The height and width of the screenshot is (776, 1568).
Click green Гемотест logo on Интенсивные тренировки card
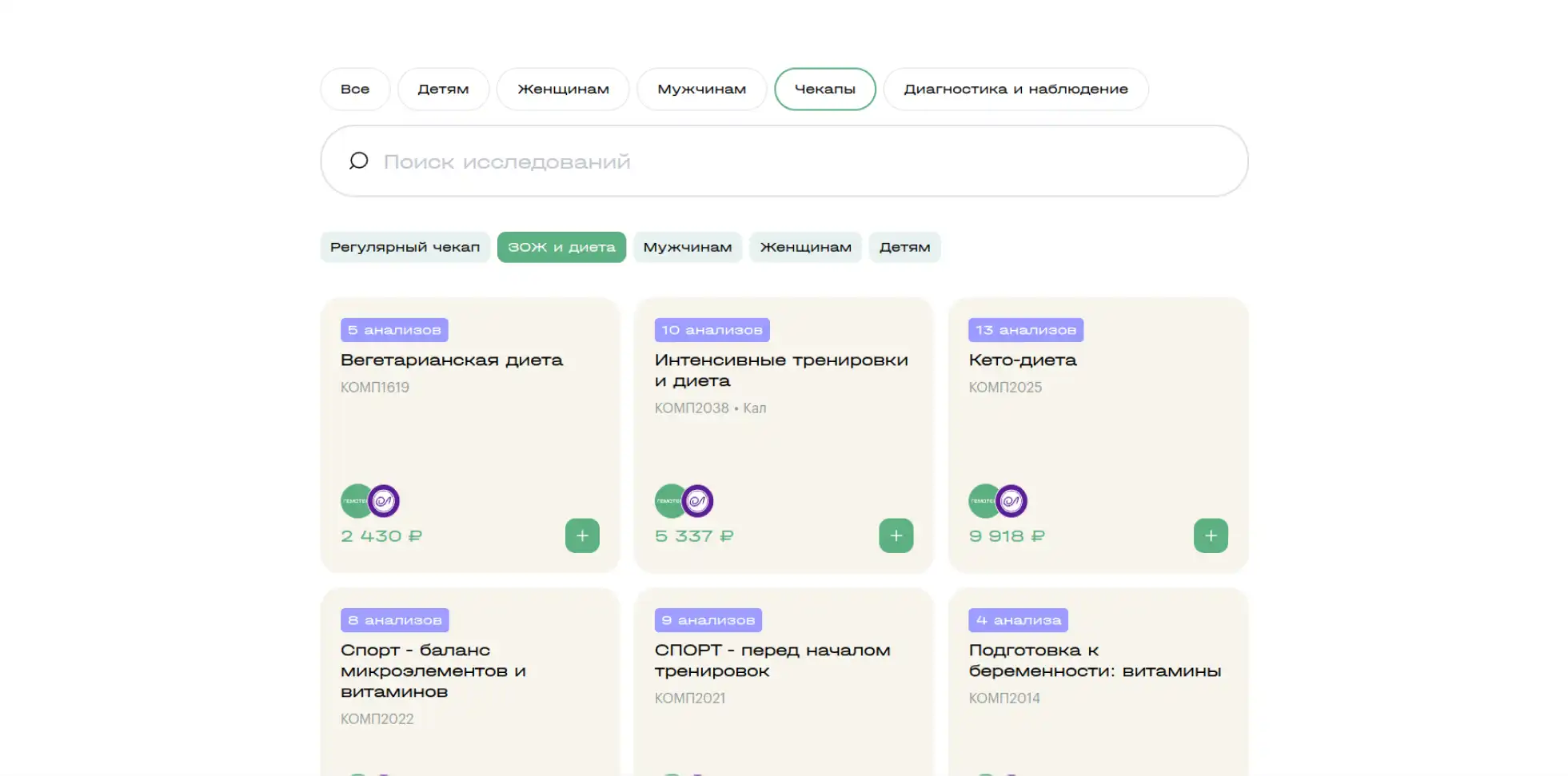pos(668,501)
